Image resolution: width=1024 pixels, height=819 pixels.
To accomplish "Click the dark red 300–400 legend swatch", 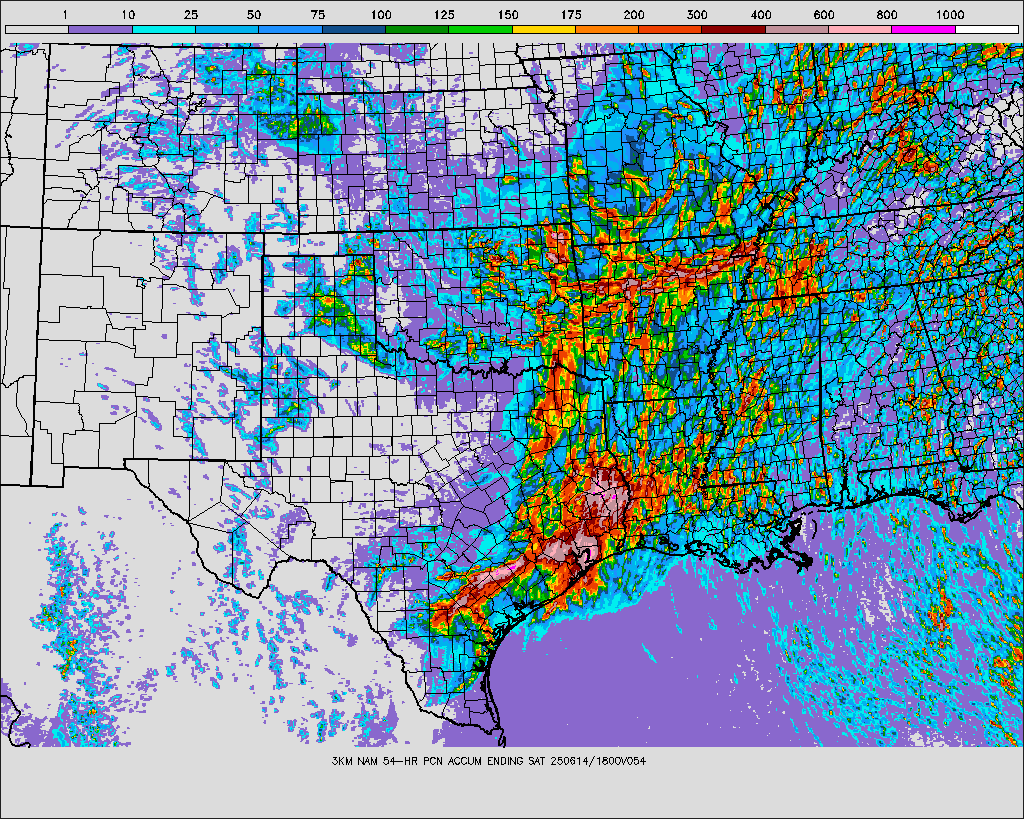I will click(x=734, y=29).
